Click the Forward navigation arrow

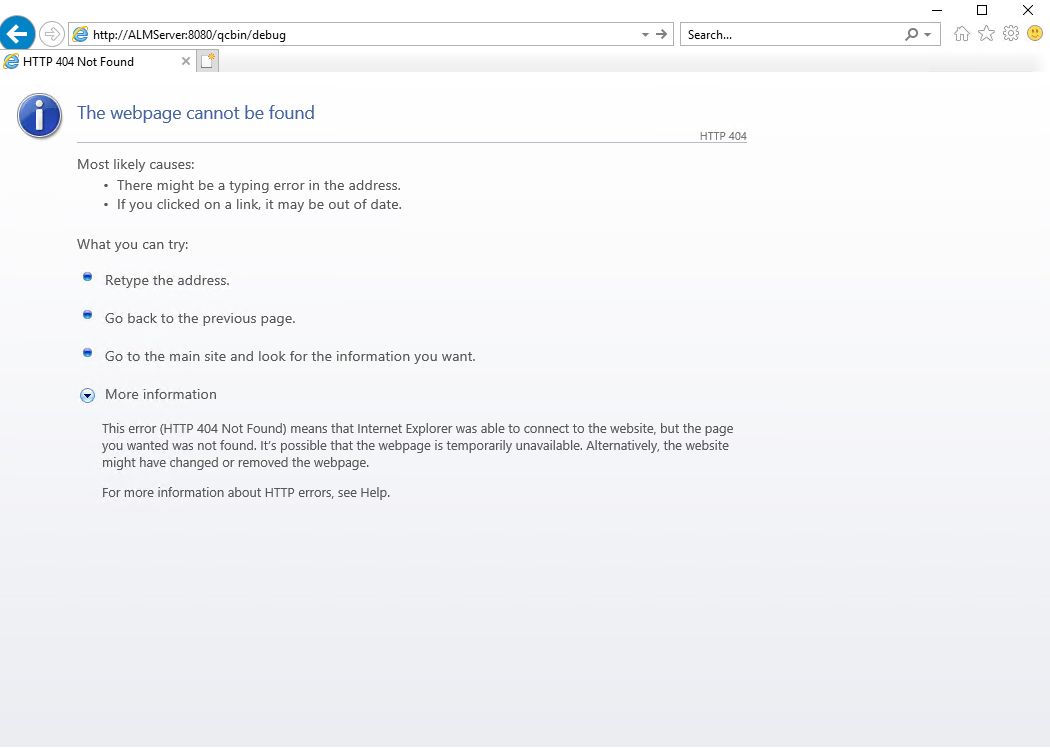tap(51, 33)
